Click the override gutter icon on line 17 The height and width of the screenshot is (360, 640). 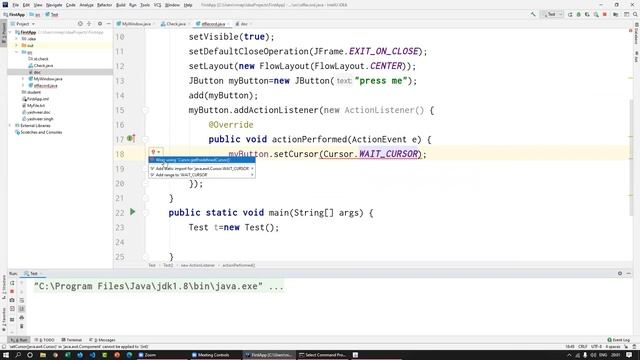pos(131,139)
